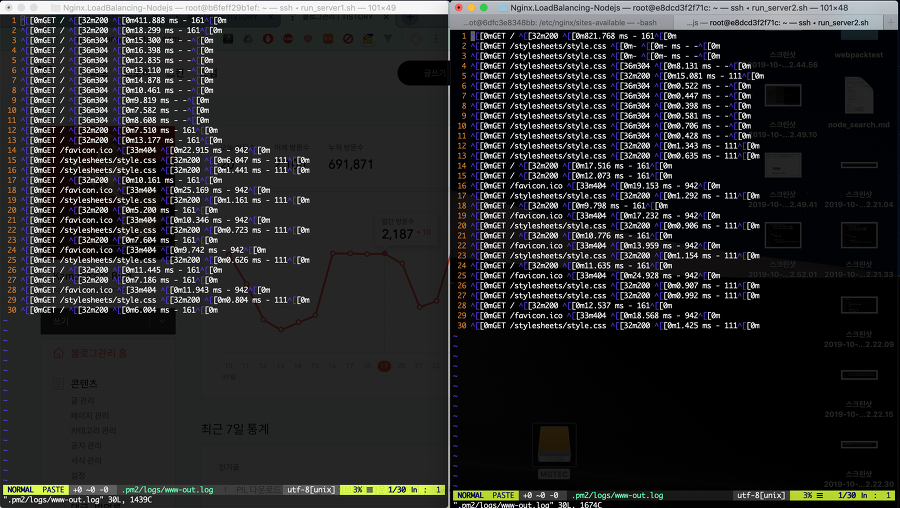Click the GET / line with 12.537 ms
The width and height of the screenshot is (900, 508).
point(571,305)
